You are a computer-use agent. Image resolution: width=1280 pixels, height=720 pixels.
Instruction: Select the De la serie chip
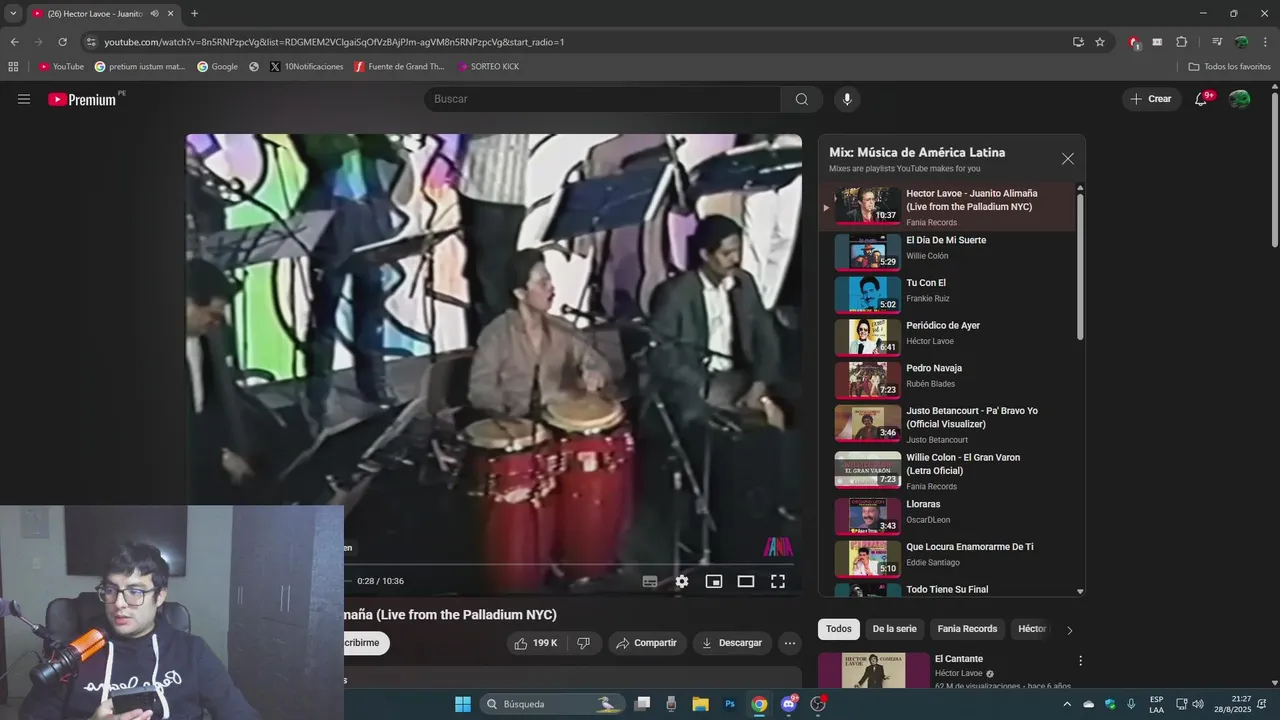tap(894, 629)
